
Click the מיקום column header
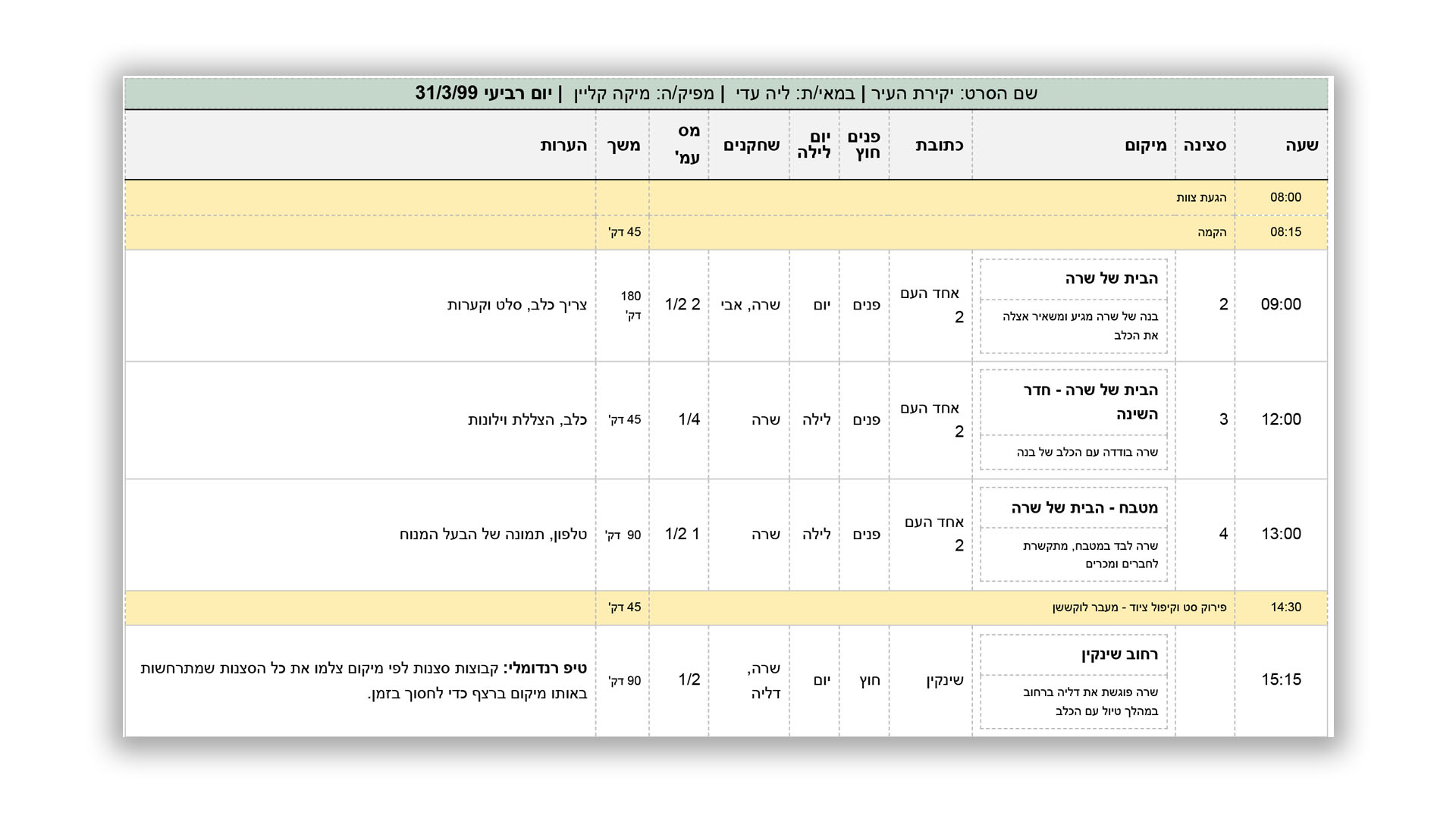click(1145, 146)
